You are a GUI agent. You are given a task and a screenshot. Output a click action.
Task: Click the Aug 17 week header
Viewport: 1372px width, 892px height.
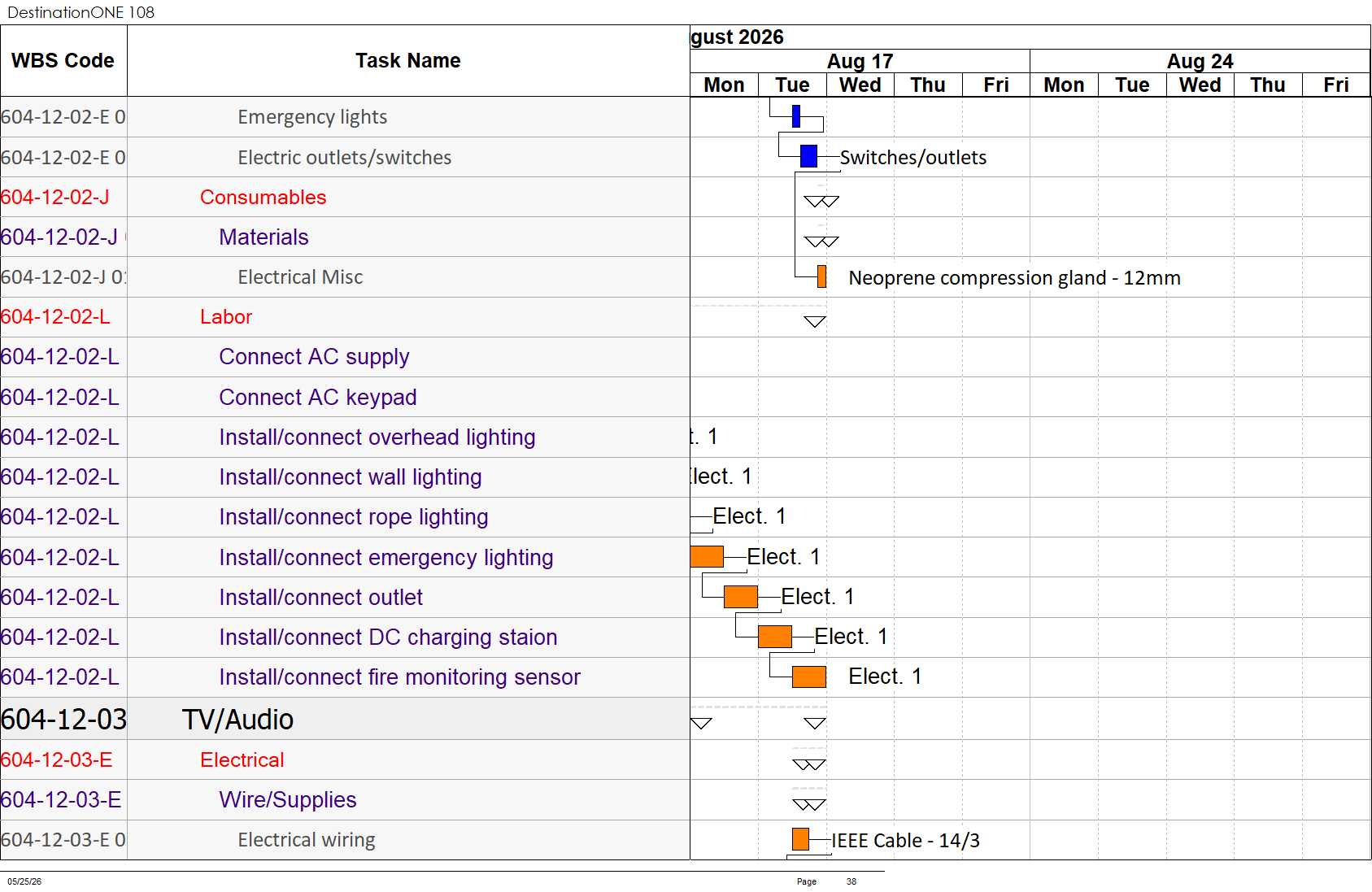pyautogui.click(x=860, y=61)
